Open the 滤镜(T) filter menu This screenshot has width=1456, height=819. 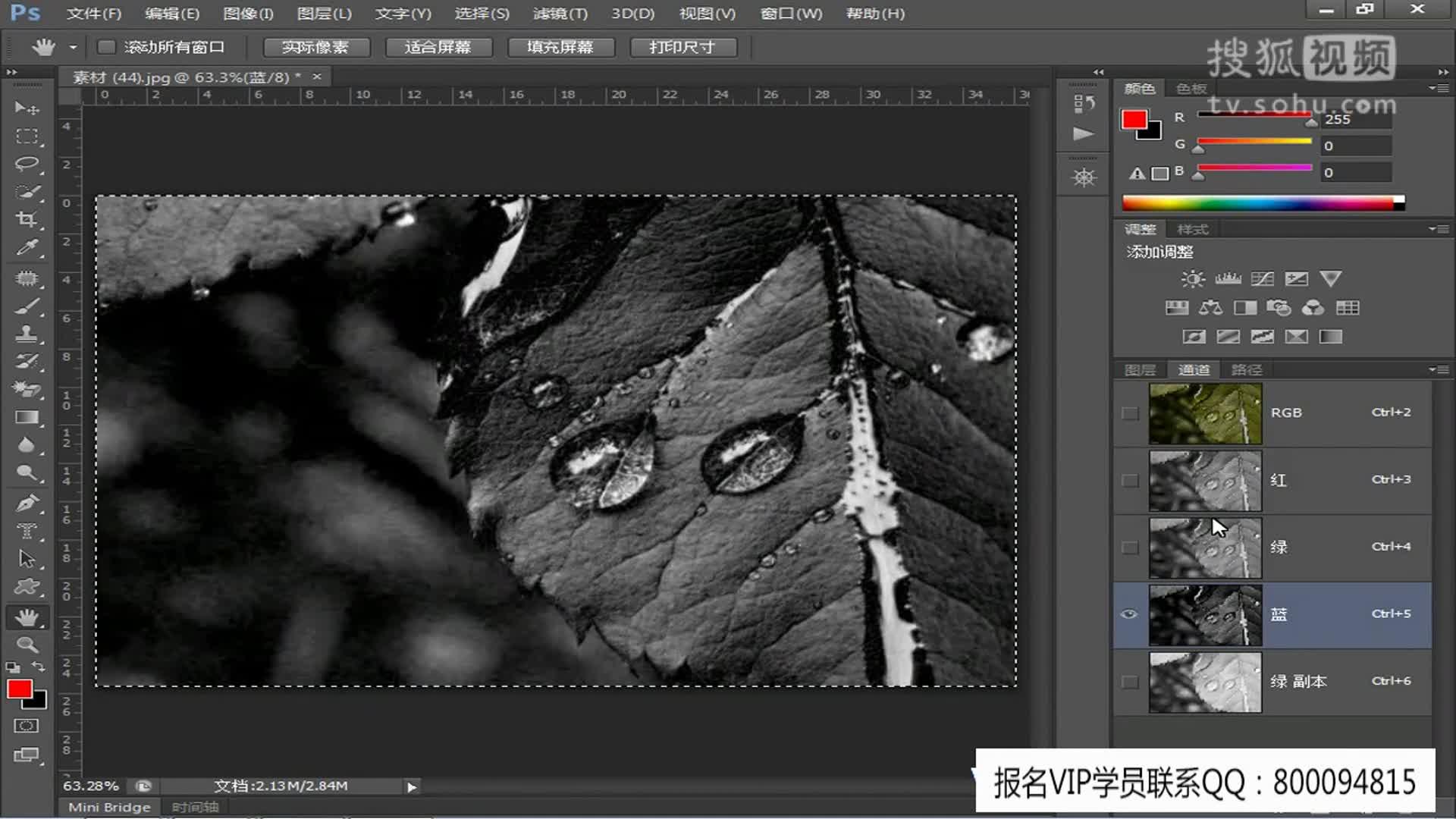click(x=560, y=14)
